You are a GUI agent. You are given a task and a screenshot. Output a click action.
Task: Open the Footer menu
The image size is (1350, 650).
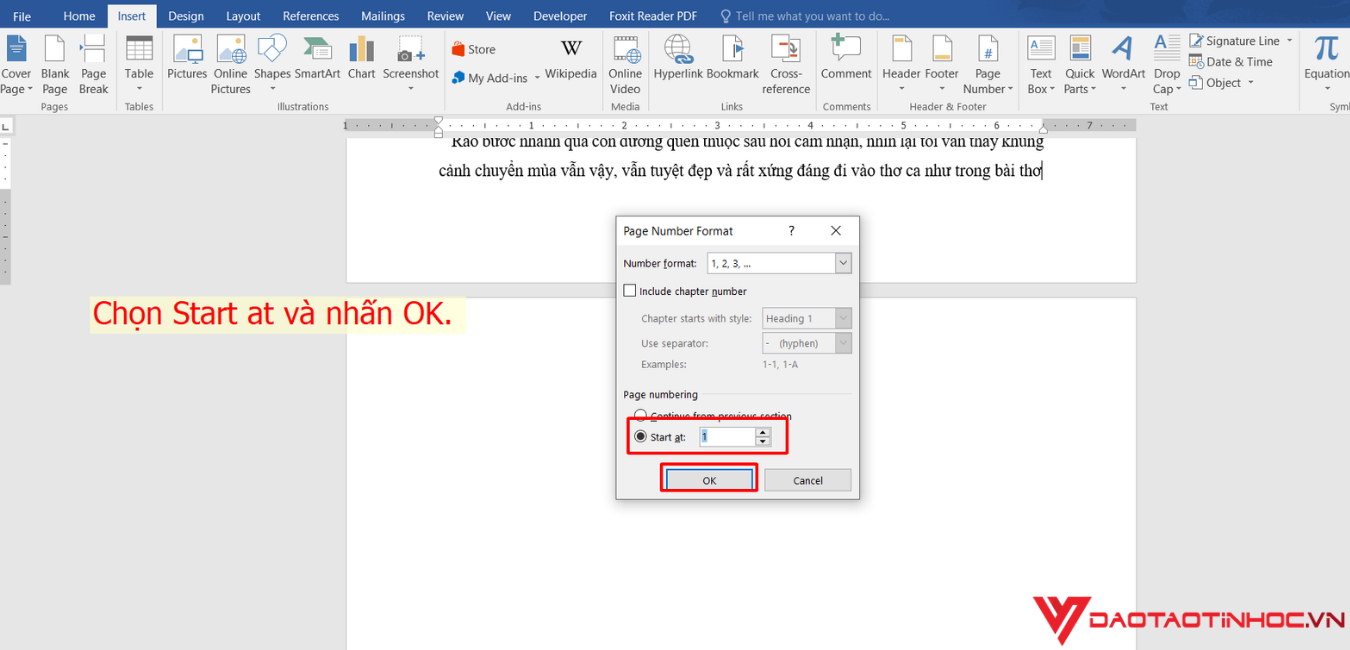coord(942,65)
